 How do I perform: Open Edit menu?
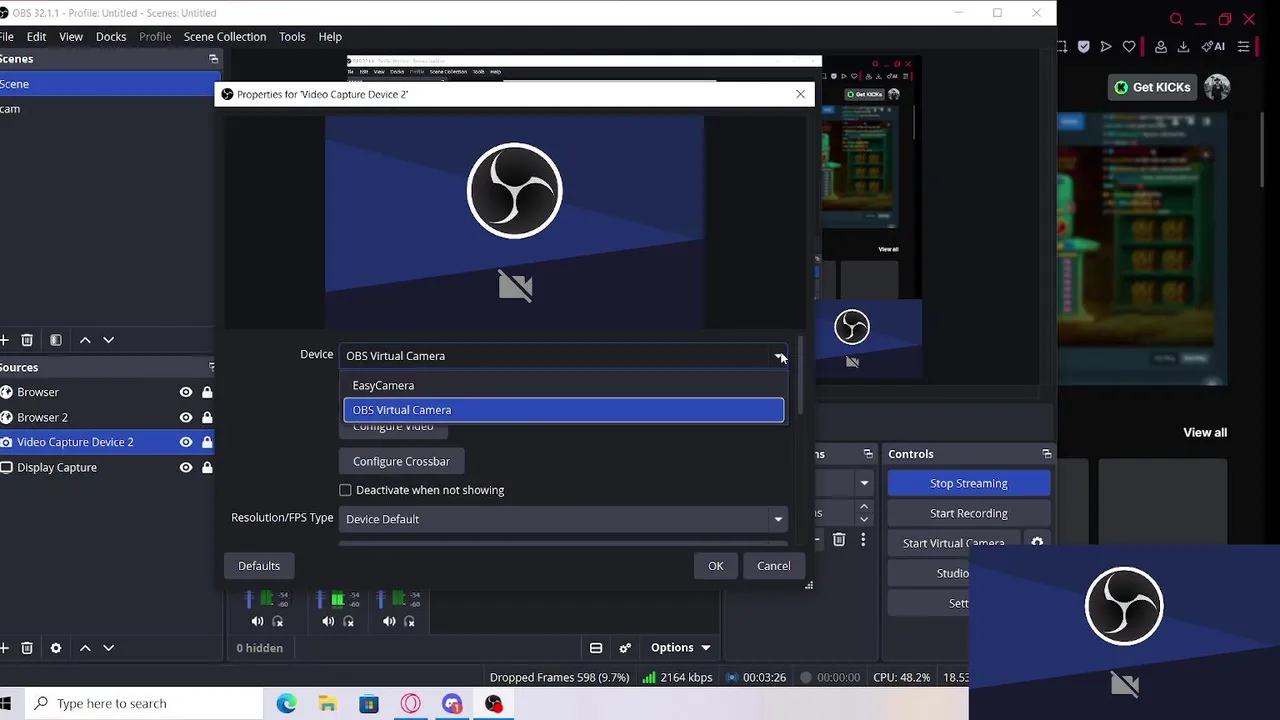coord(36,37)
